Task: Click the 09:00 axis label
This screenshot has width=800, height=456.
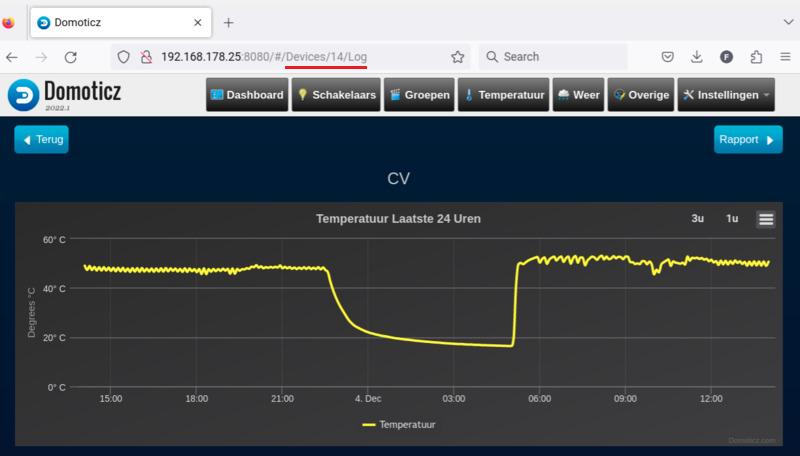Action: (x=625, y=398)
